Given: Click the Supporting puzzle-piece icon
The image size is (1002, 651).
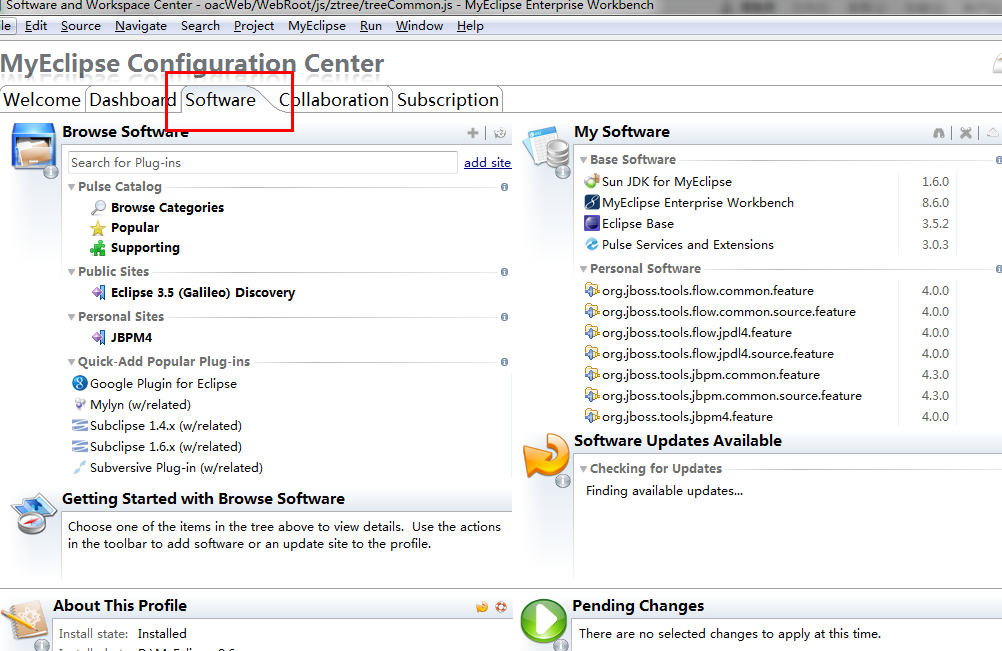Looking at the screenshot, I should pos(98,248).
